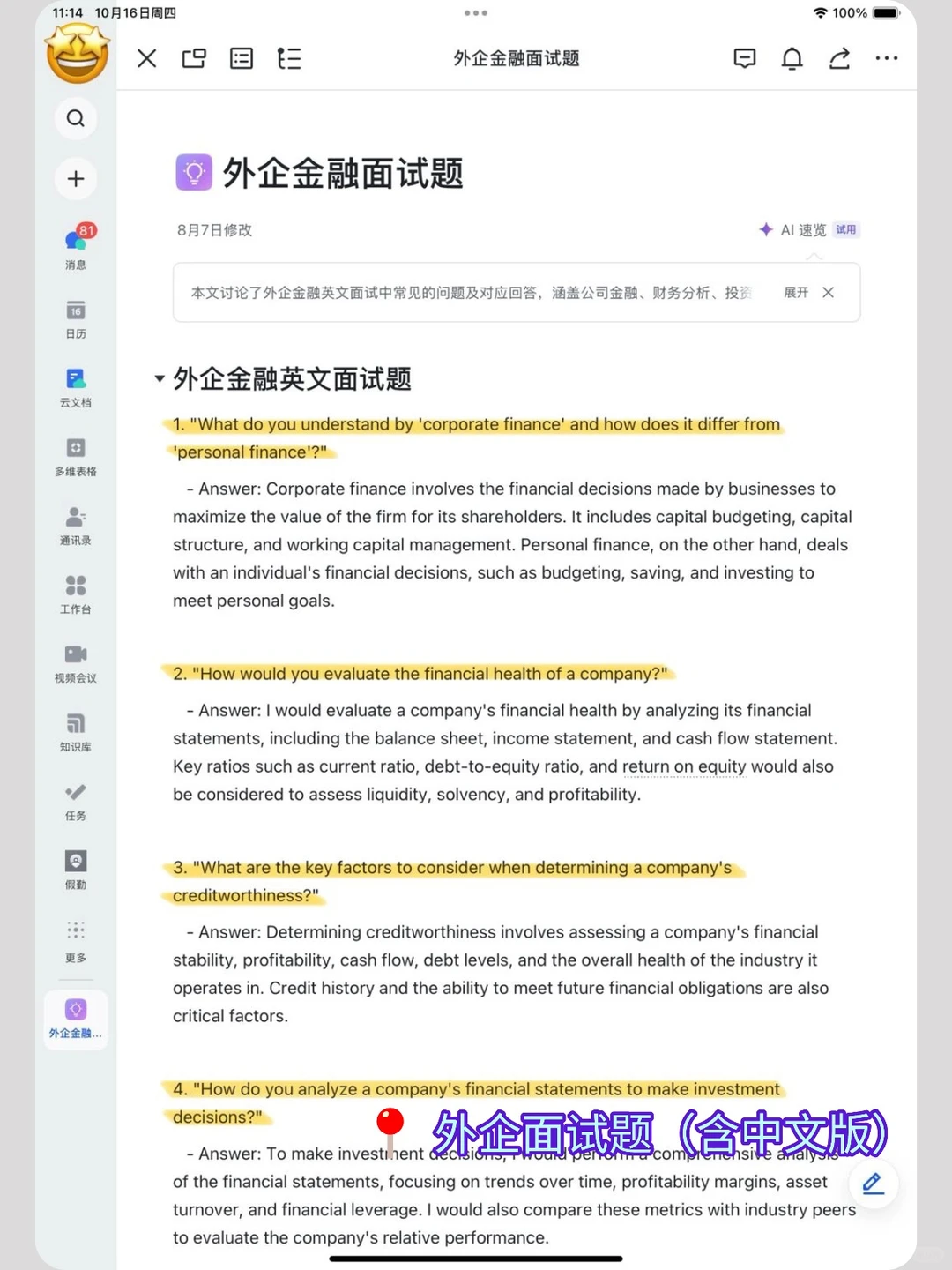Open the ... more menu in the toolbar
The image size is (952, 1270).
(887, 58)
